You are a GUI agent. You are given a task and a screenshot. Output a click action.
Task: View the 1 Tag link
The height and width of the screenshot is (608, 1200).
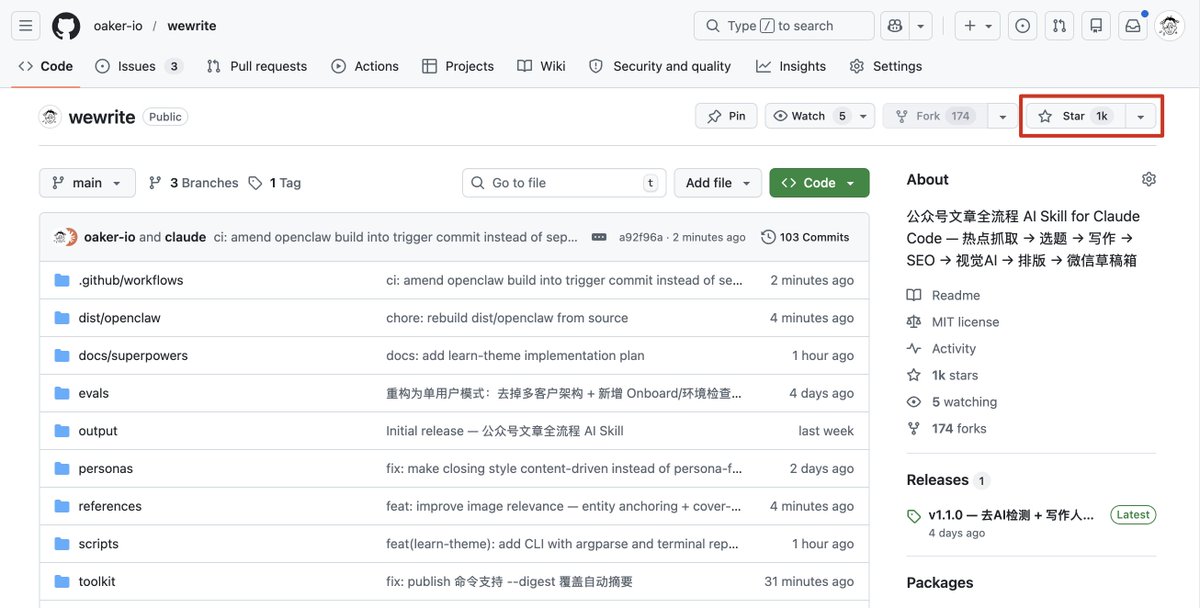coord(275,183)
